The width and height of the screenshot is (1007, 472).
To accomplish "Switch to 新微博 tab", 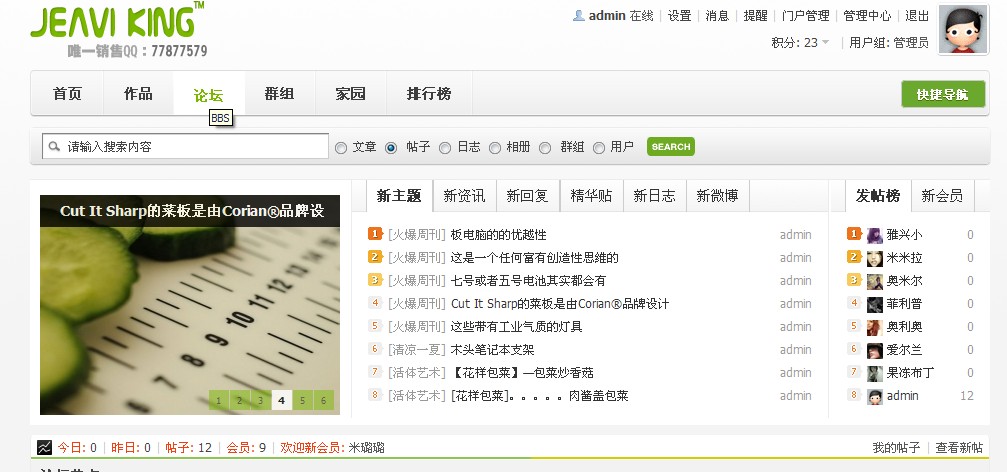I will [x=717, y=196].
